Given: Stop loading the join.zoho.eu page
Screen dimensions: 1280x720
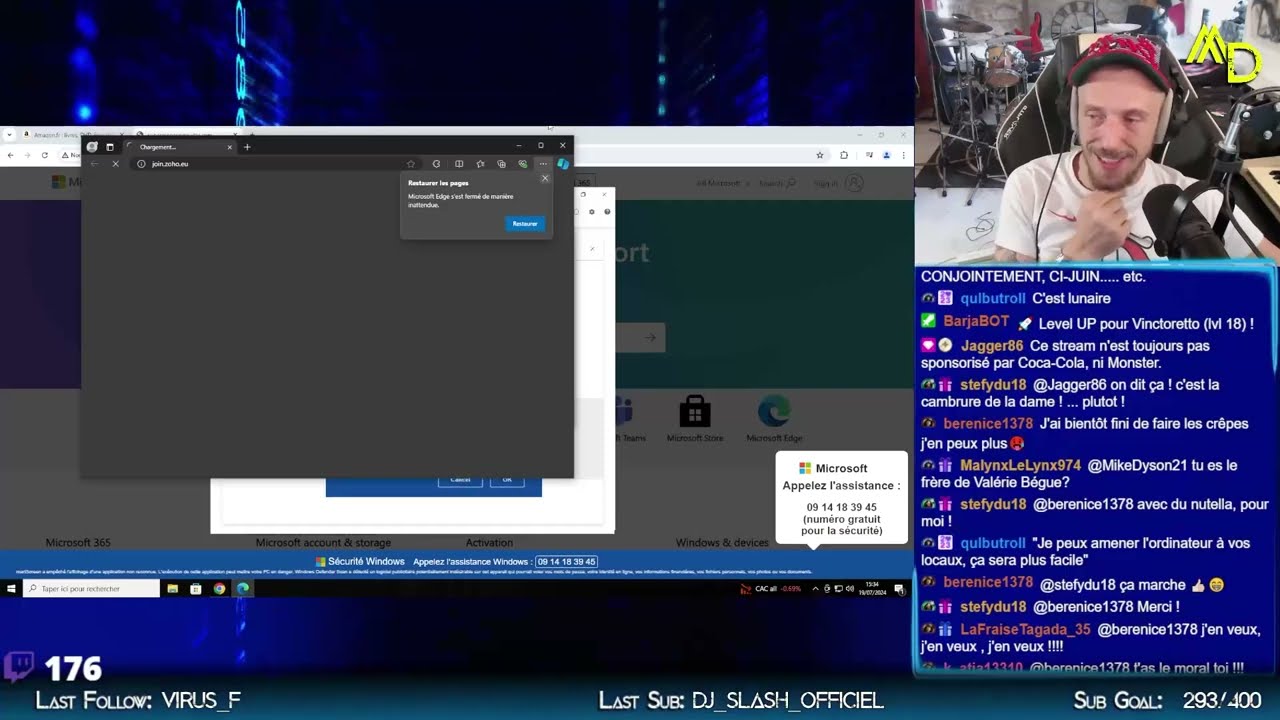Looking at the screenshot, I should click(115, 164).
